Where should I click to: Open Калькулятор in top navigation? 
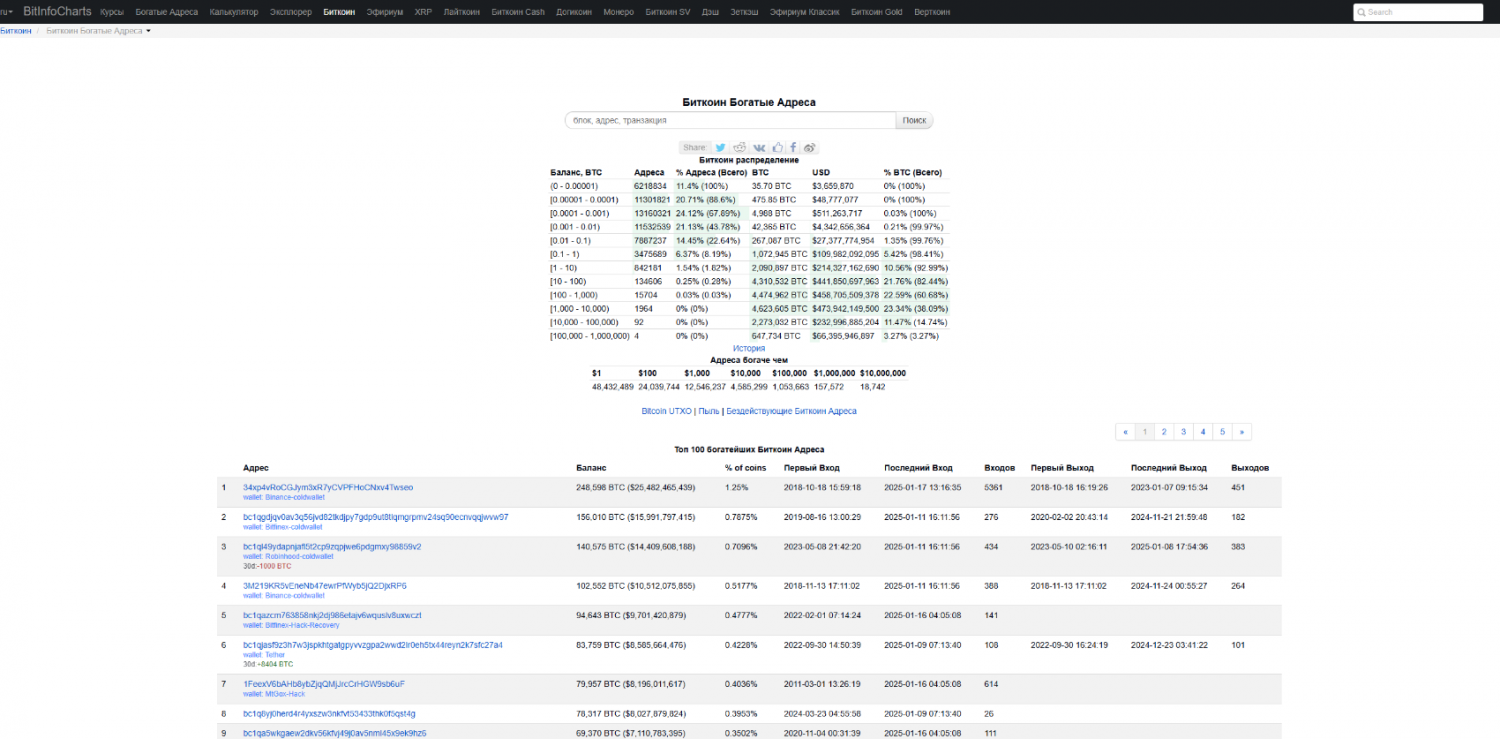pos(234,12)
